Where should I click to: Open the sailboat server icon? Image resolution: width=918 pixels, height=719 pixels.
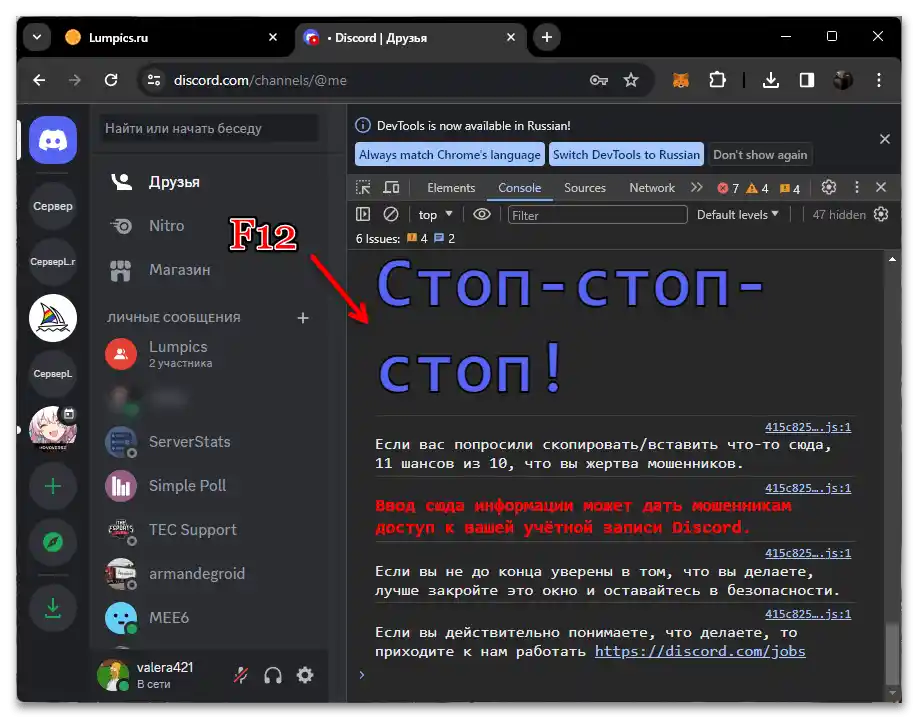pyautogui.click(x=53, y=319)
